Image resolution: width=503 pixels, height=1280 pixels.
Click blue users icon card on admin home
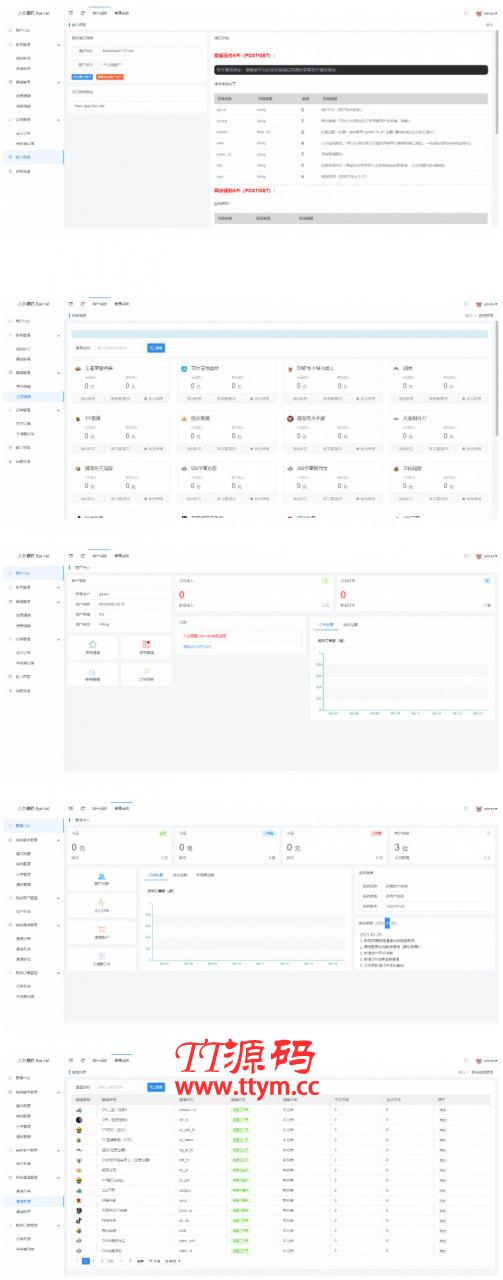(103, 878)
